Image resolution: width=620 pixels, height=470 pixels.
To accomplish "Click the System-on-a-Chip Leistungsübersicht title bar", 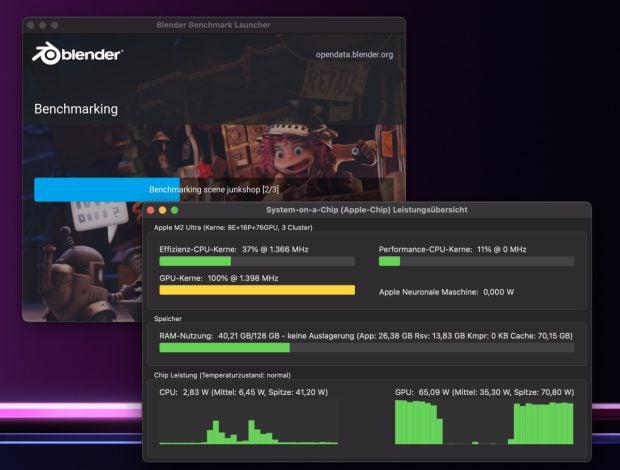I will [x=366, y=210].
